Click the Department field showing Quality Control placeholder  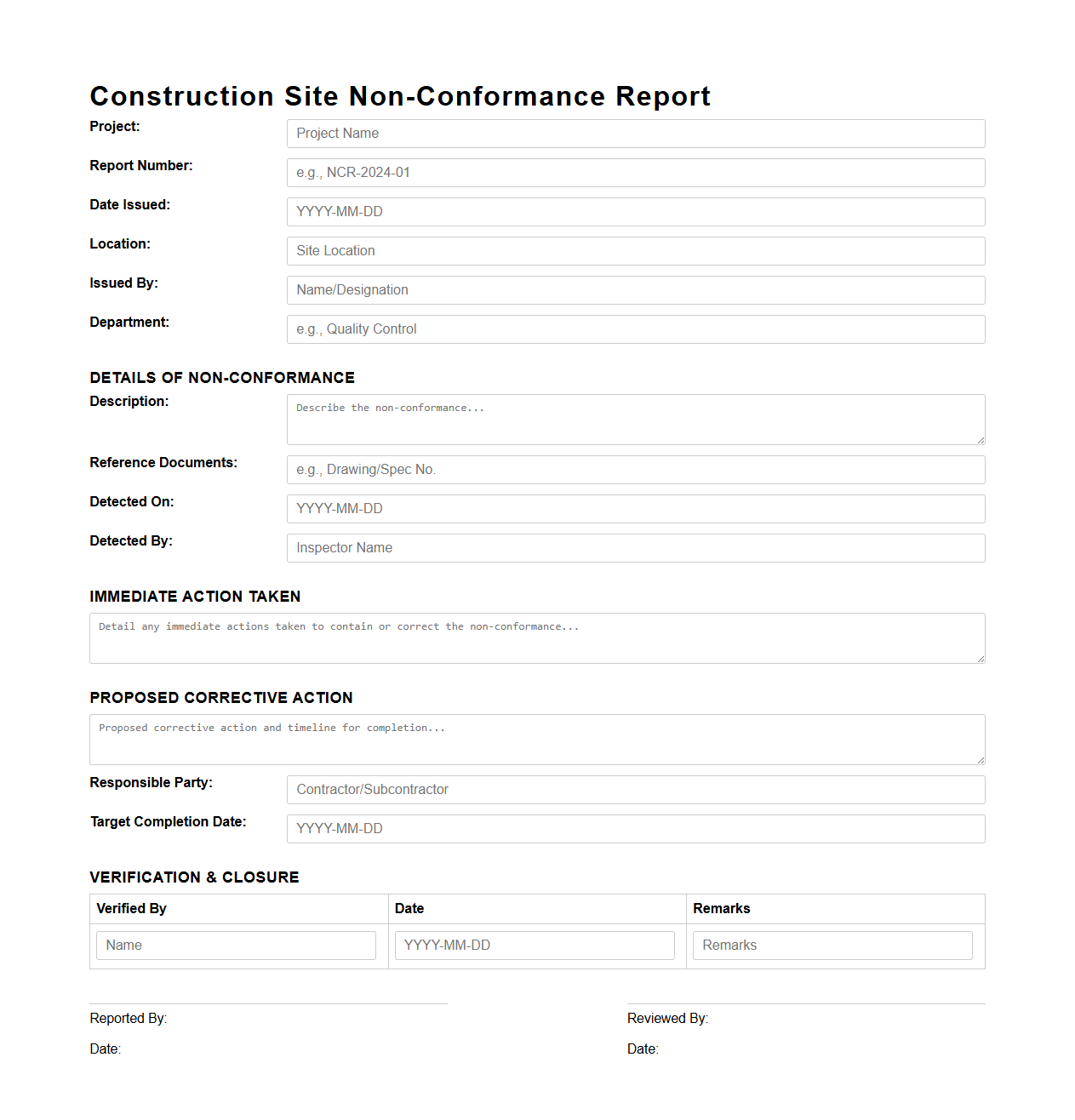click(x=635, y=329)
